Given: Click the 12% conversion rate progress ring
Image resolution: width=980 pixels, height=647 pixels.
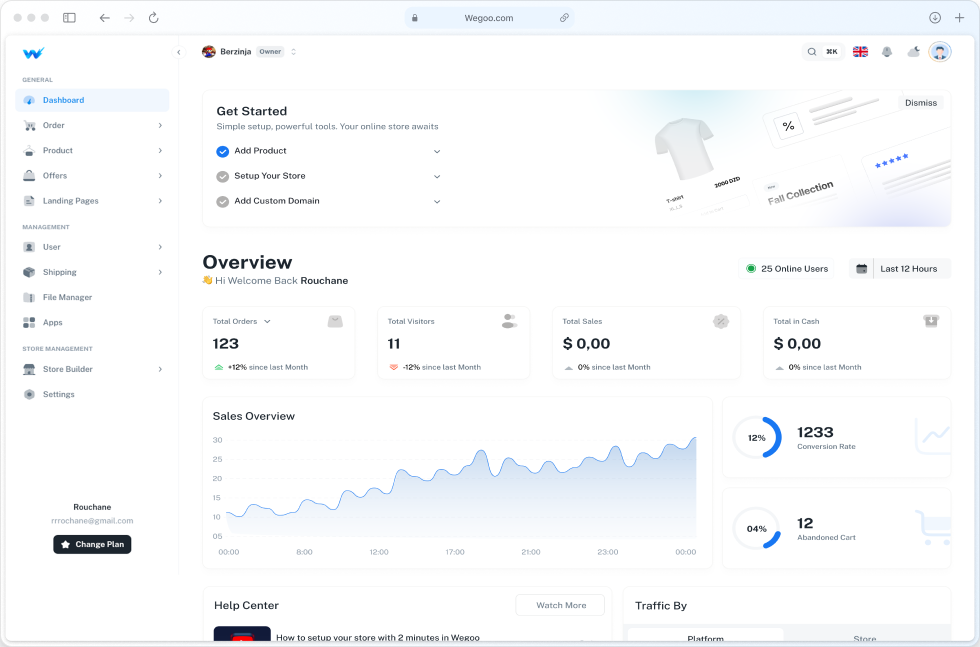Looking at the screenshot, I should pos(757,438).
